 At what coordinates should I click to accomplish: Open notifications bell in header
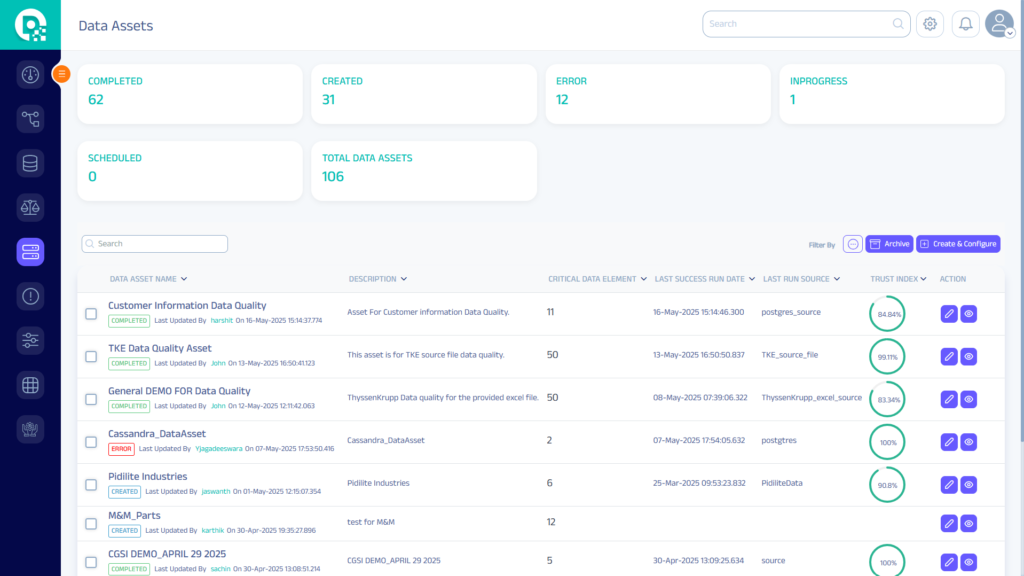point(965,24)
